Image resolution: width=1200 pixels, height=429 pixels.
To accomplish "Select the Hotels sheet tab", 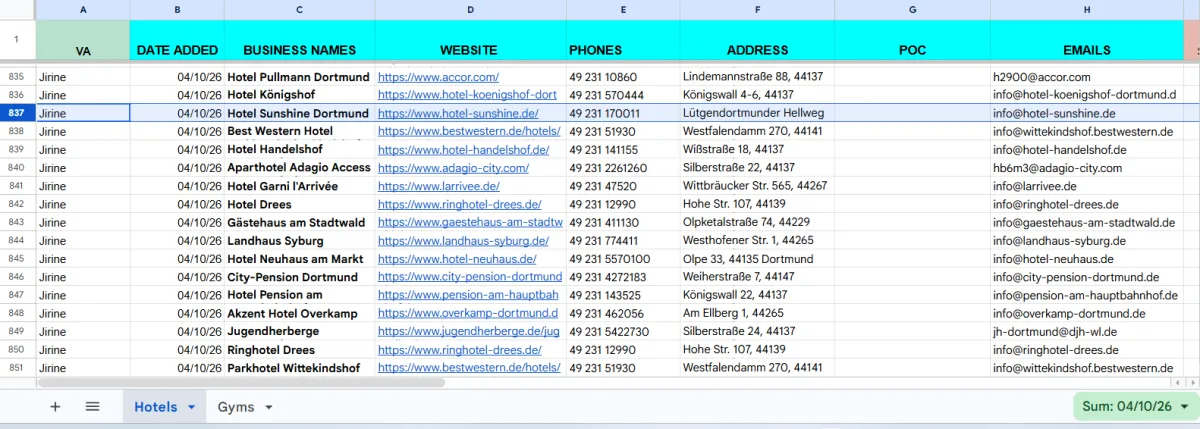I will [155, 407].
